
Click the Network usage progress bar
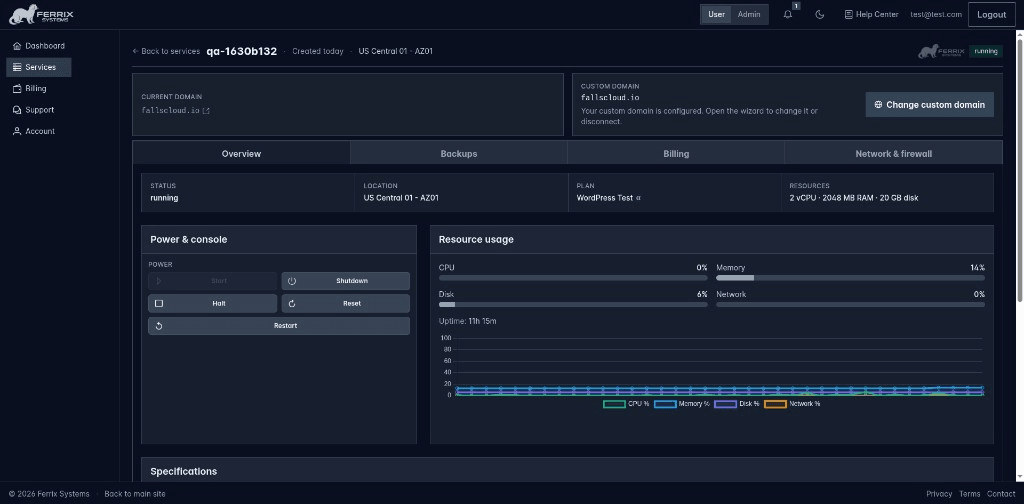tap(850, 305)
